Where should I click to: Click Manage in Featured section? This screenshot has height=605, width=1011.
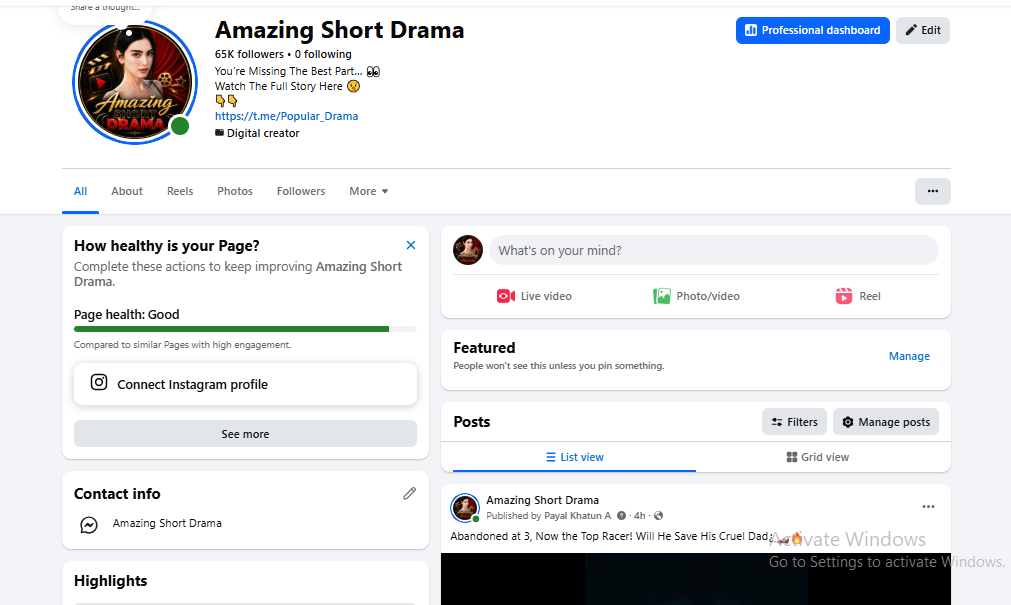909,356
